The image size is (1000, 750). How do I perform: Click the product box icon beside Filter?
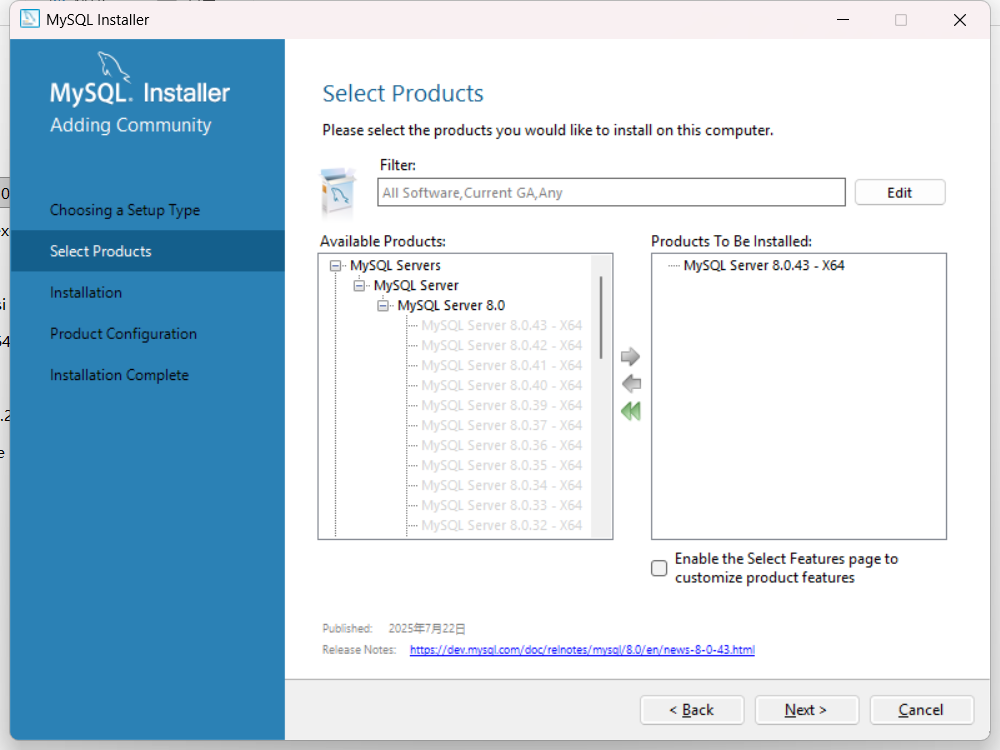coord(337,192)
